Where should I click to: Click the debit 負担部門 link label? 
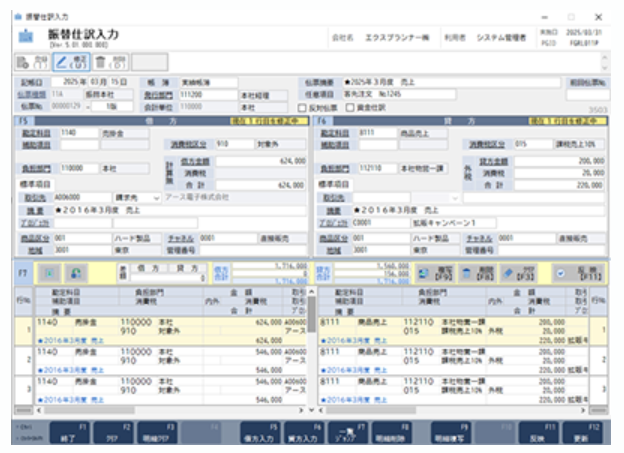click(x=36, y=169)
